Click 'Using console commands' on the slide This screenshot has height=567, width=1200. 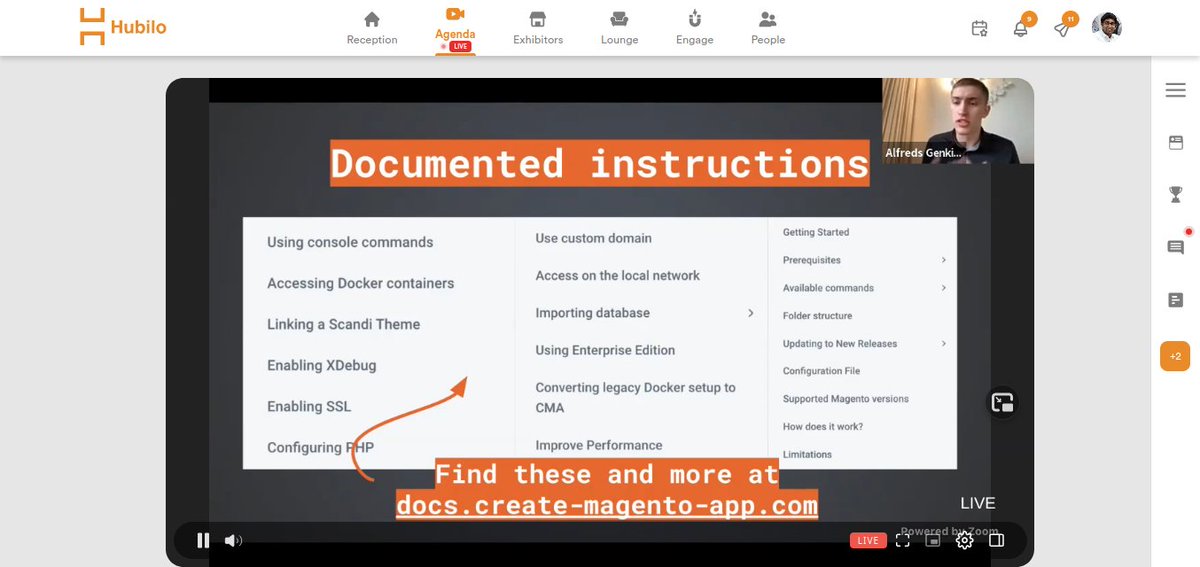(350, 242)
